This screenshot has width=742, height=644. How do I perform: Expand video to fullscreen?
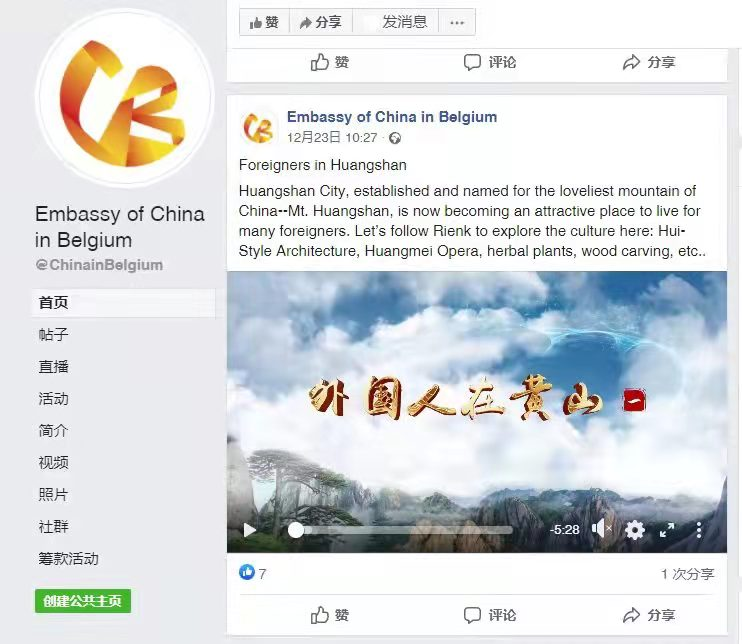(x=667, y=530)
